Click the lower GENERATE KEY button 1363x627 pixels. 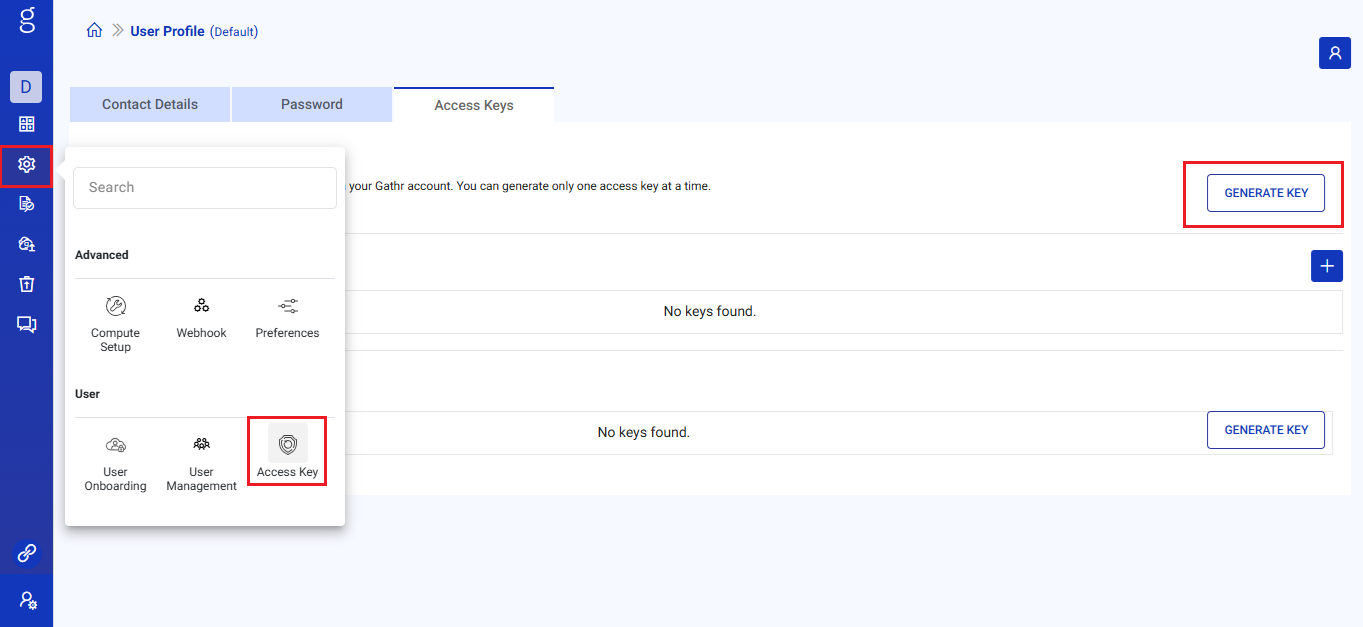pyautogui.click(x=1265, y=429)
